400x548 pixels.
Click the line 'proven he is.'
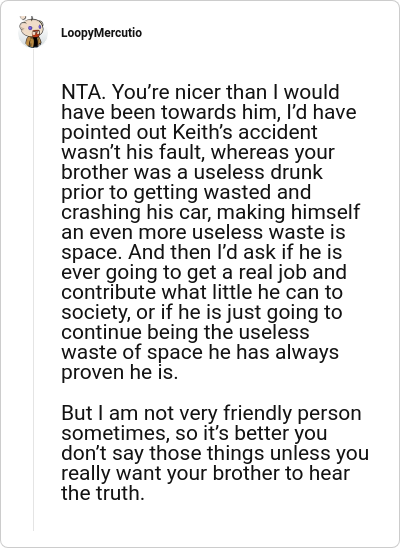click(x=119, y=373)
